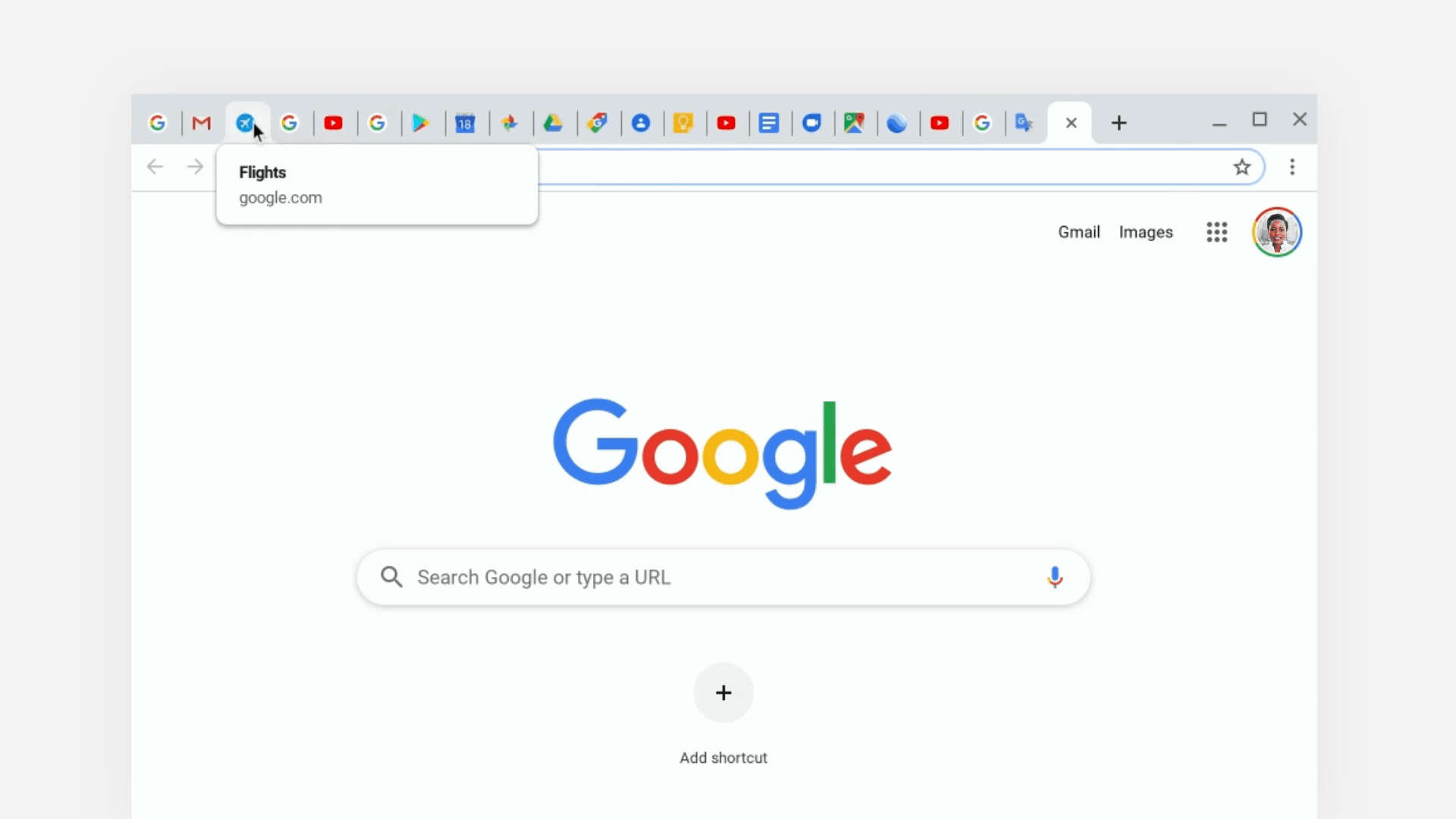Click the Flights tooltip on google.com

[378, 184]
